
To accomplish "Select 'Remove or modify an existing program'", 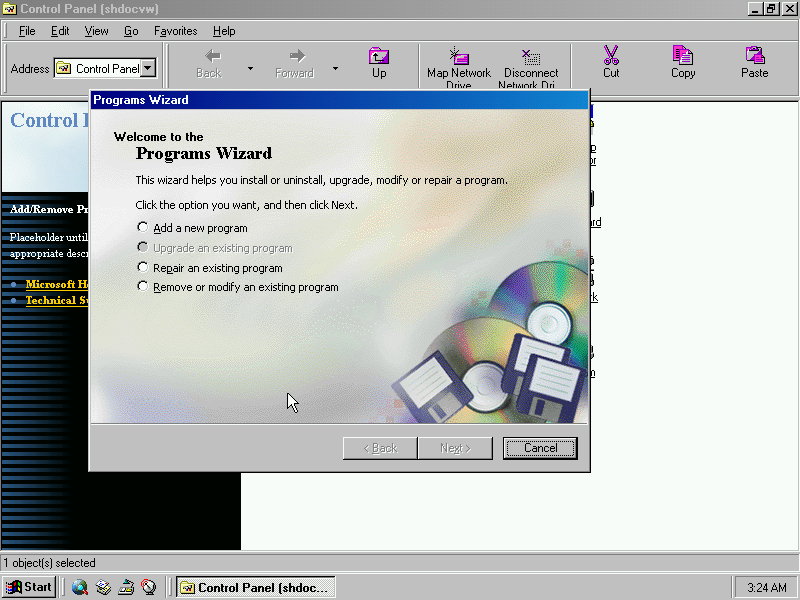I will pyautogui.click(x=143, y=287).
